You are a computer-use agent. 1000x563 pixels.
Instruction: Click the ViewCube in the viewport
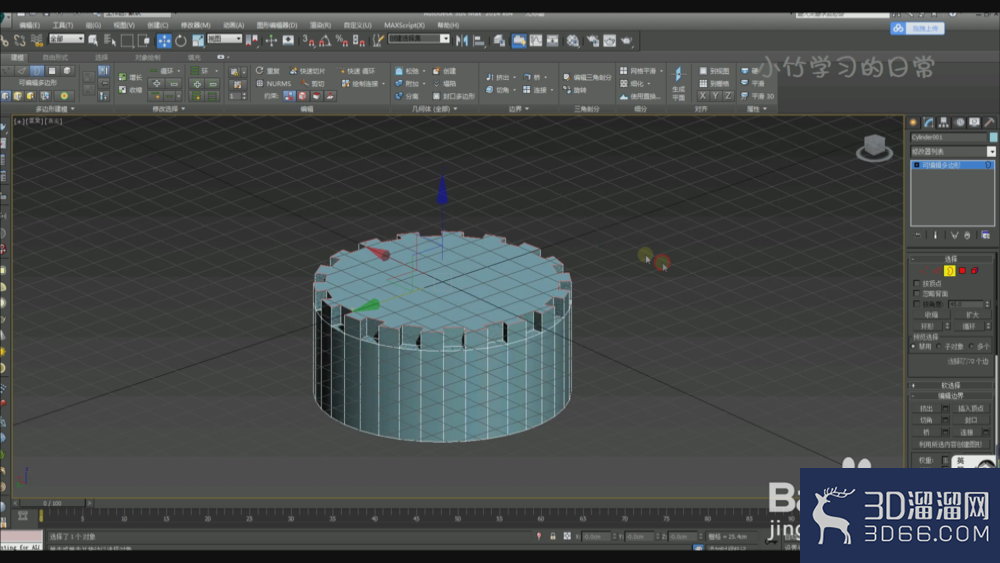point(874,147)
